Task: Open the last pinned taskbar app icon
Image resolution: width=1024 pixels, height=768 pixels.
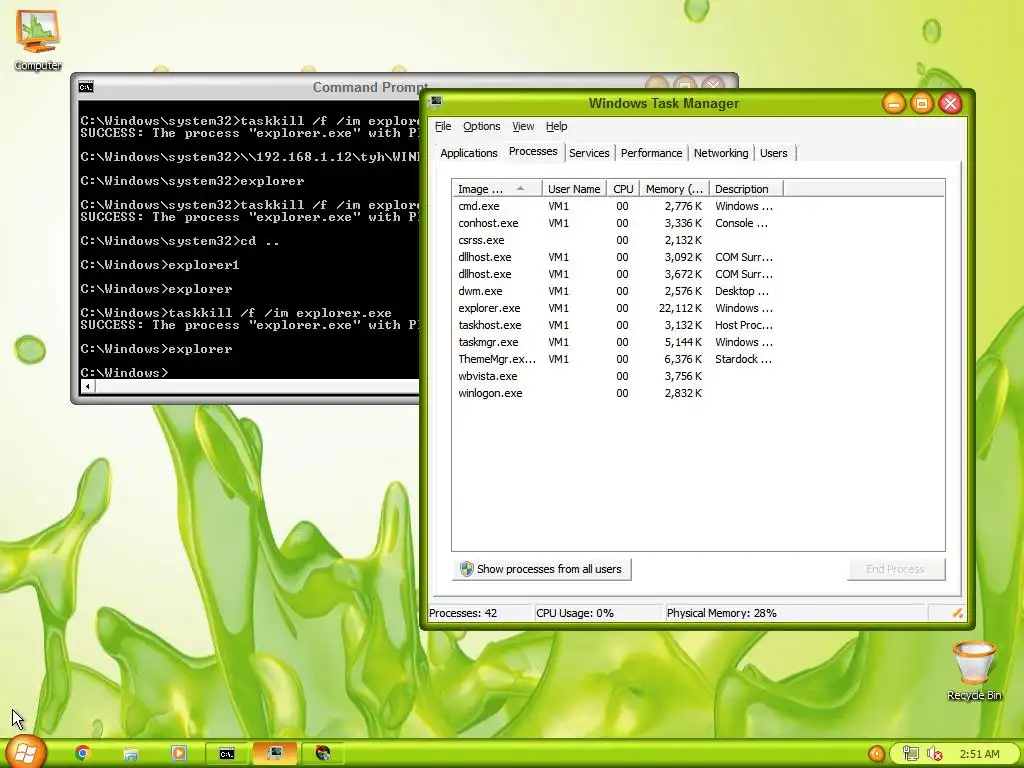Action: (323, 753)
